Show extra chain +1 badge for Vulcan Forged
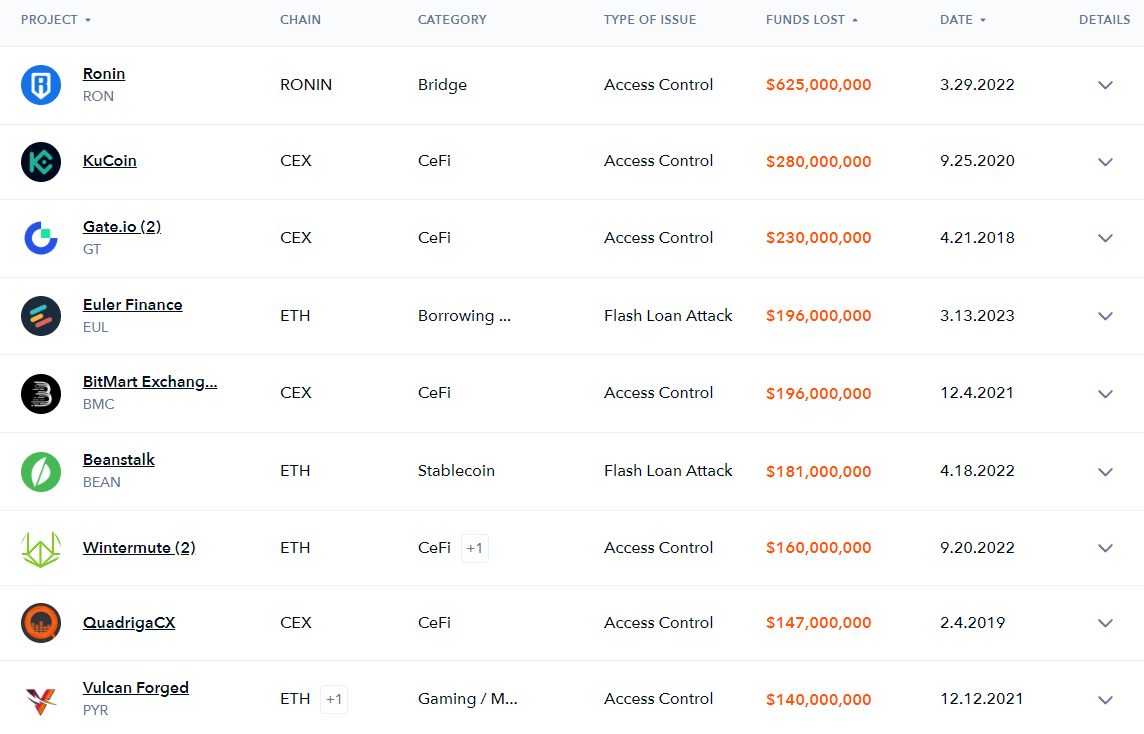1144x734 pixels. [x=333, y=699]
